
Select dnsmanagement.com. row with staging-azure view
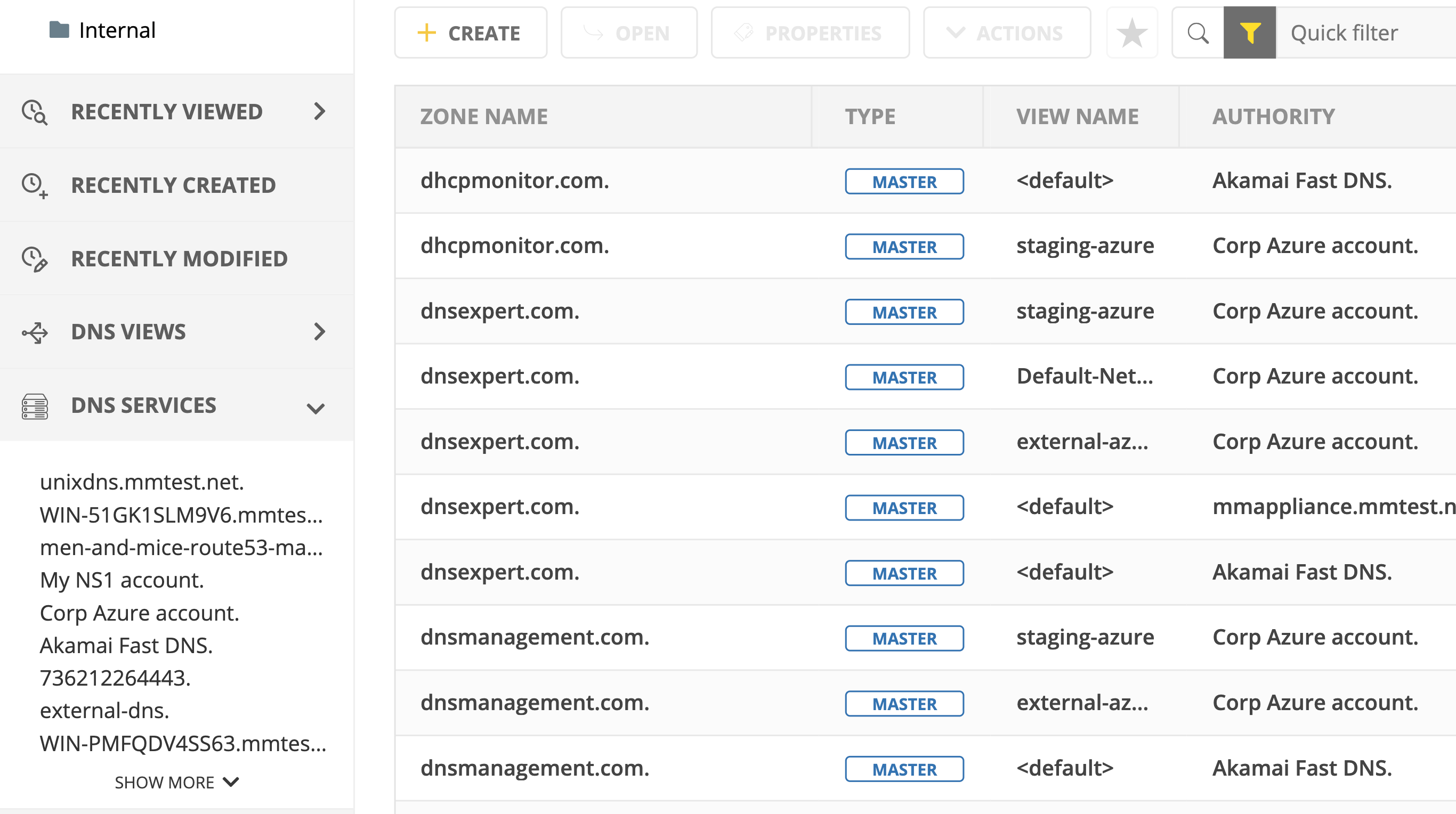point(535,637)
